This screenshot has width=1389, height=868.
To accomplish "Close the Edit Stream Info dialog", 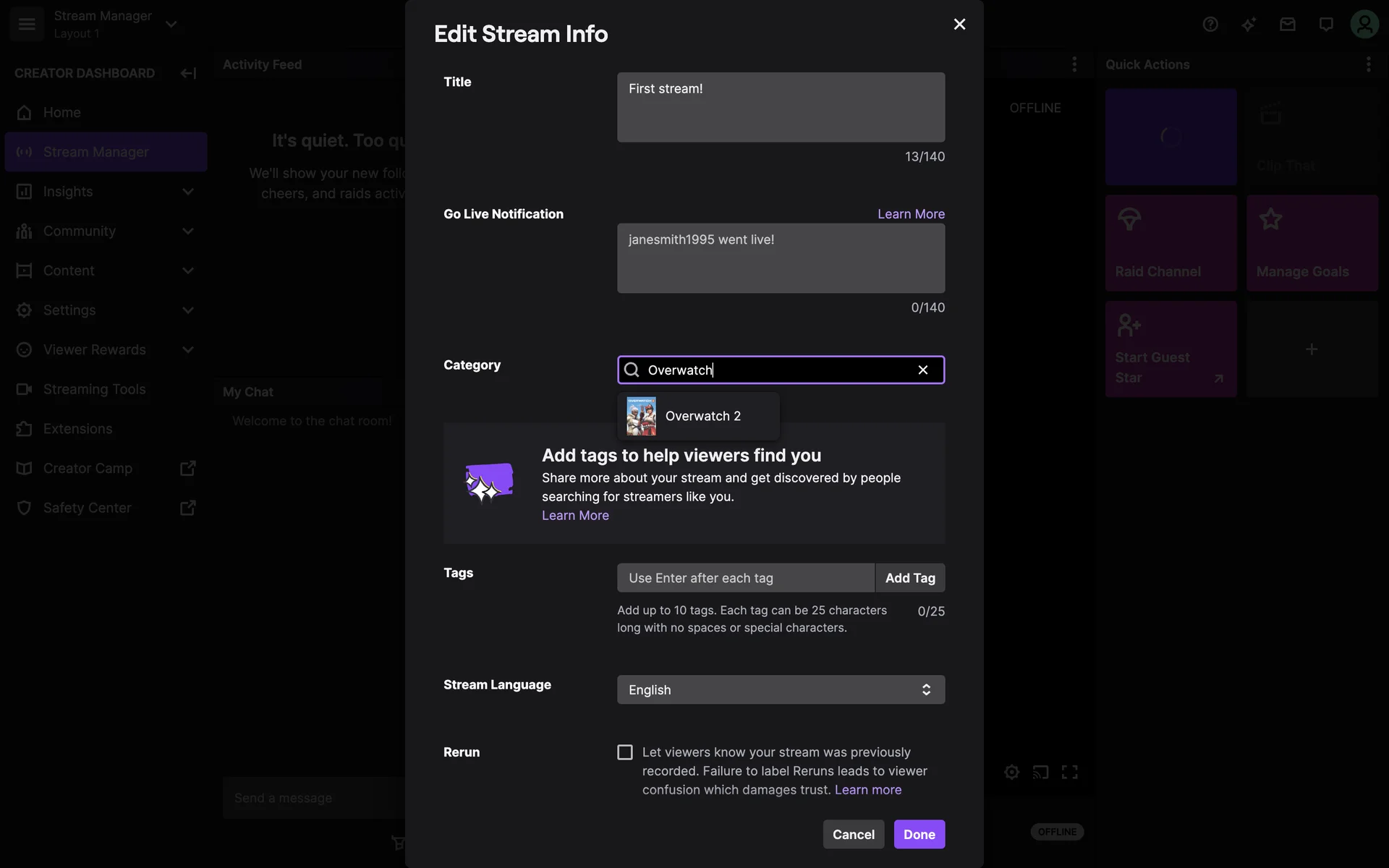I will coord(959,25).
